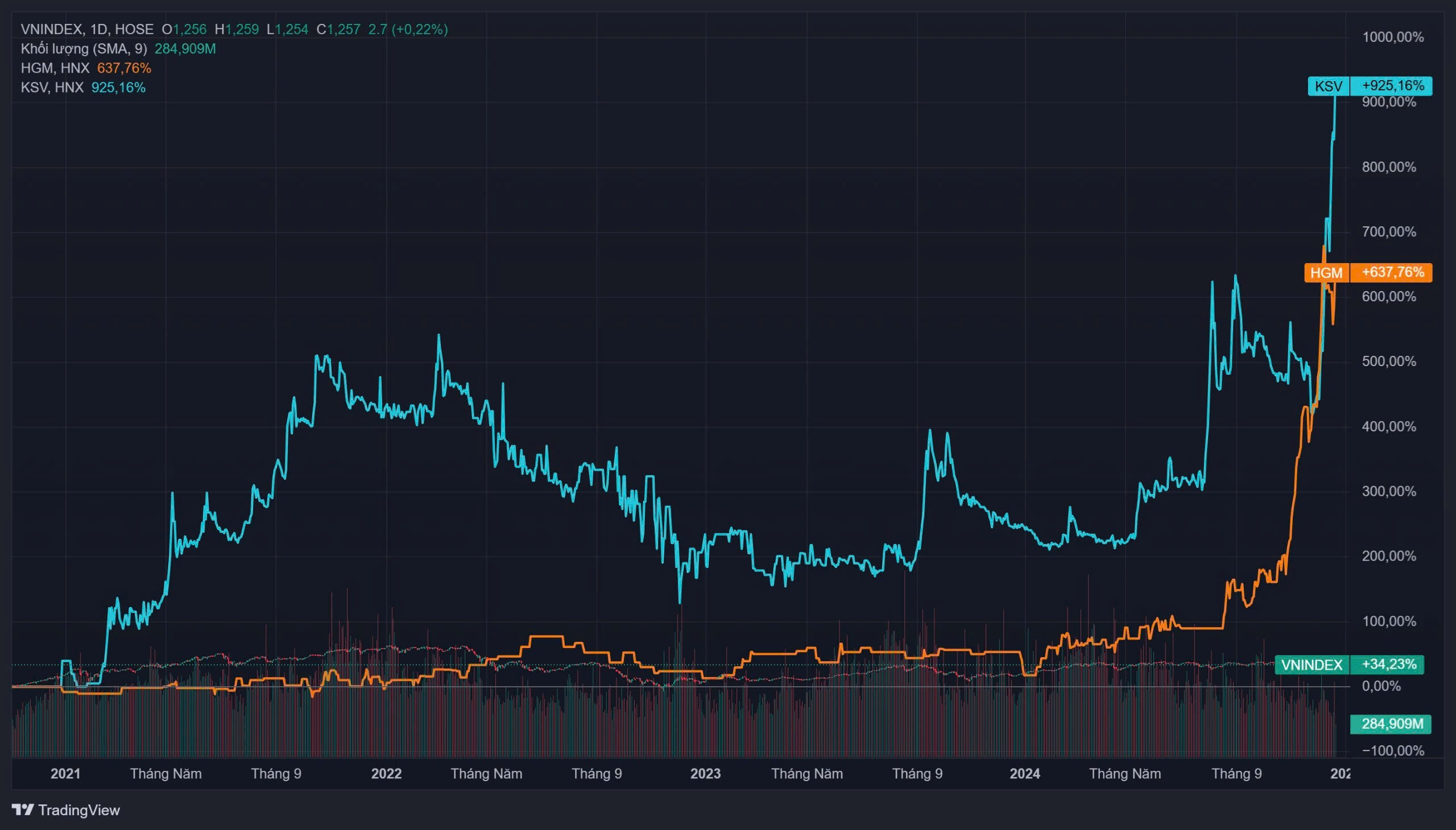This screenshot has height=830, width=1456.
Task: Click the 2021 label on time axis
Action: (x=65, y=774)
